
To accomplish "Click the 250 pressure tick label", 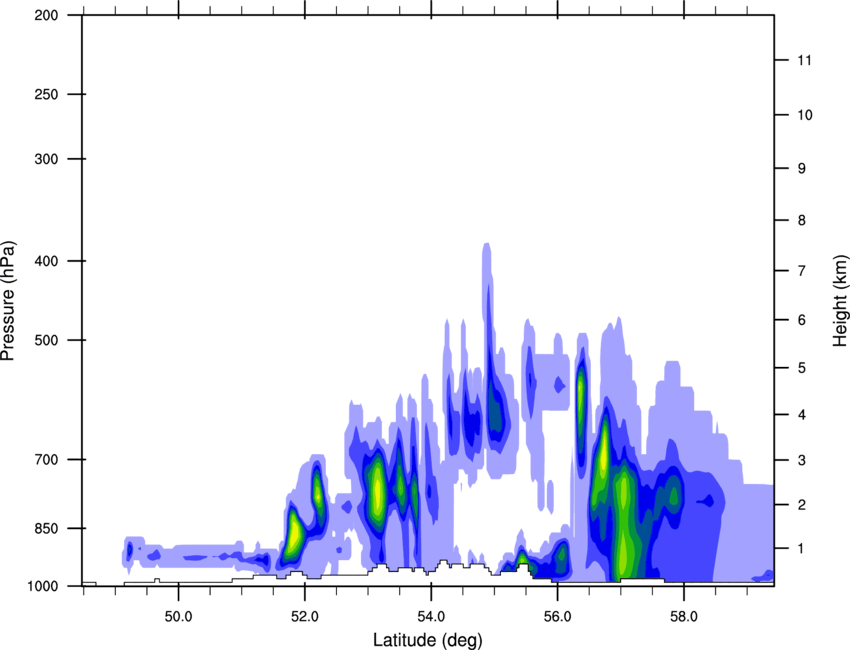I will click(x=46, y=94).
